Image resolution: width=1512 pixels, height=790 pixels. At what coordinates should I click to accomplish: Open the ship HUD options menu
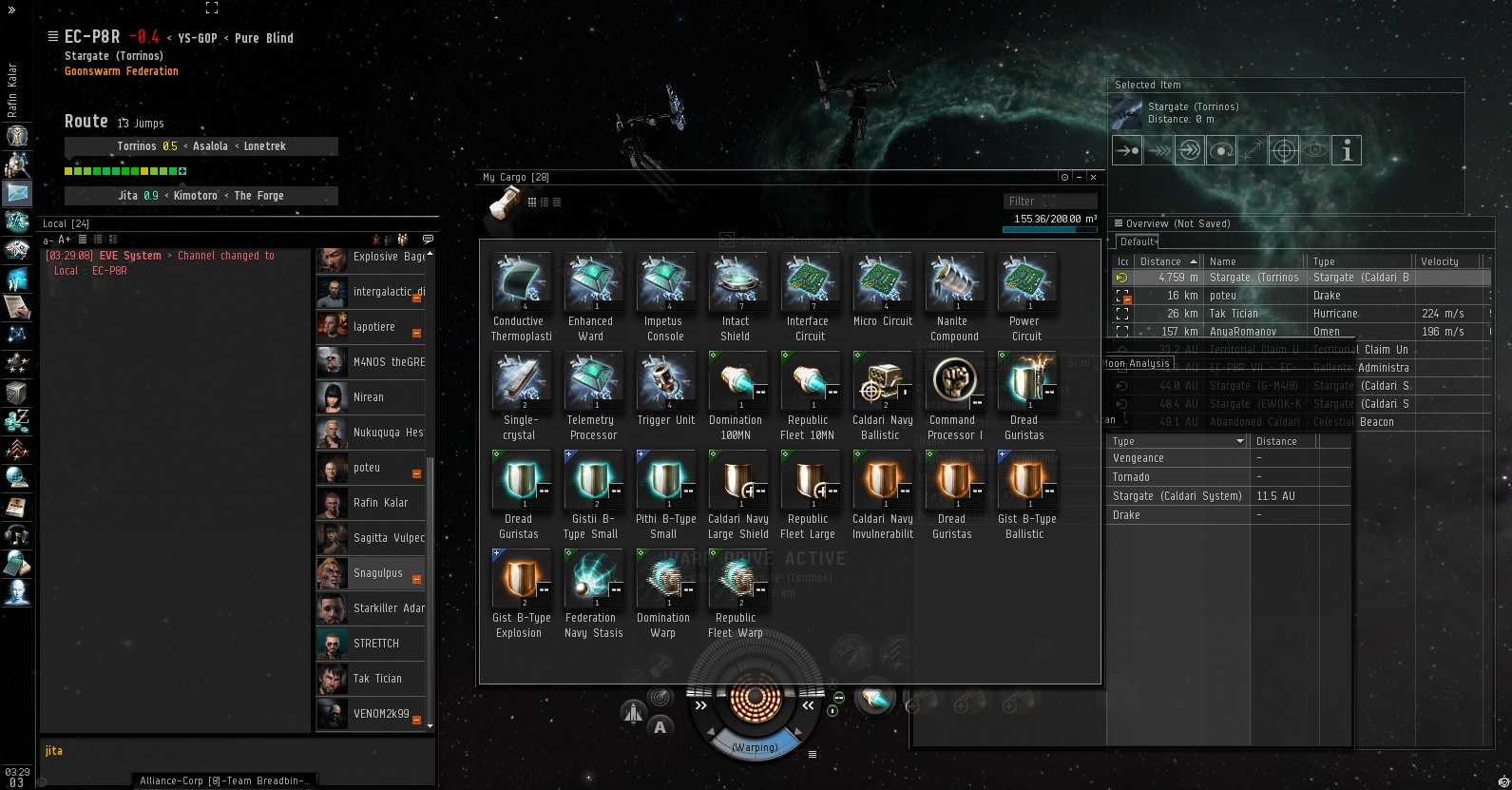[x=813, y=754]
